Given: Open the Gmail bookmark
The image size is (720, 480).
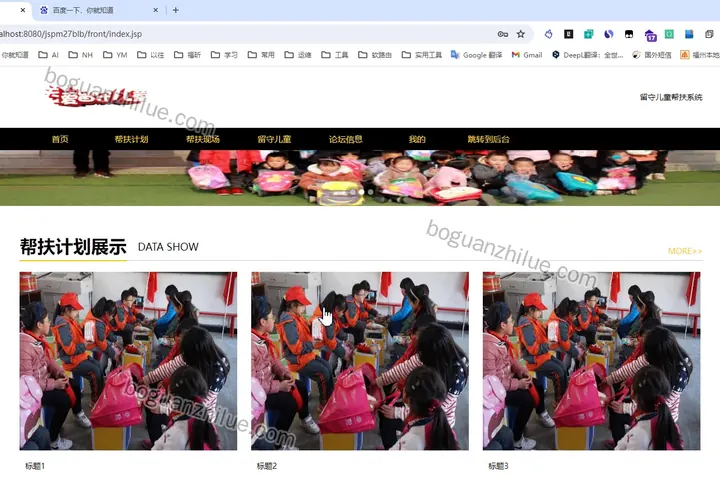Looking at the screenshot, I should tap(527, 55).
